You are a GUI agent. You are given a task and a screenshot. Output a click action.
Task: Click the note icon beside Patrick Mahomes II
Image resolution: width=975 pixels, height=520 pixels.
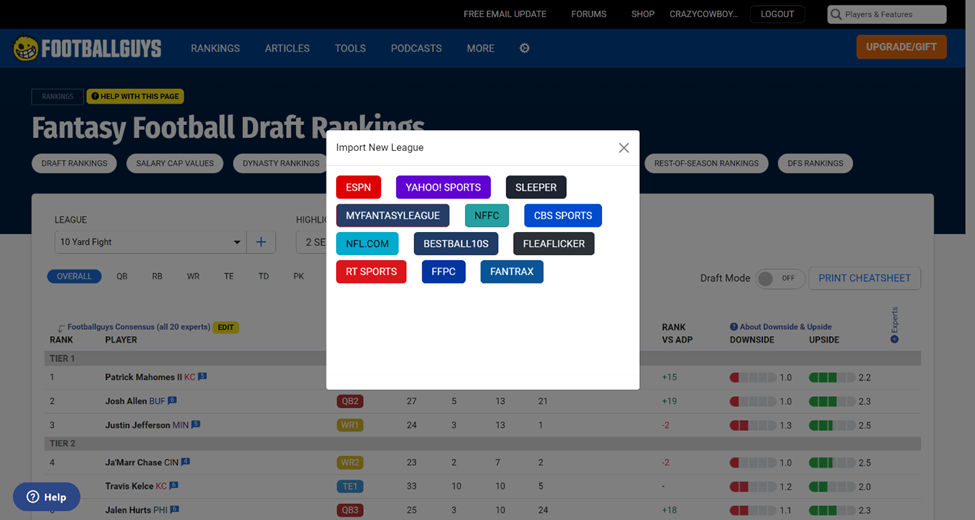pos(202,376)
